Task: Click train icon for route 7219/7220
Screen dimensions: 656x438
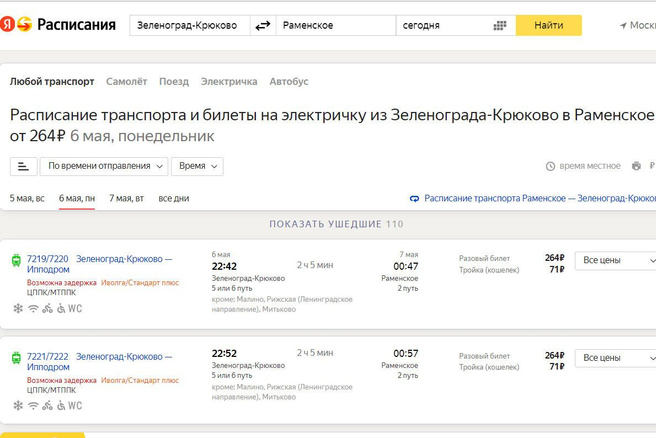Action: click(15, 259)
